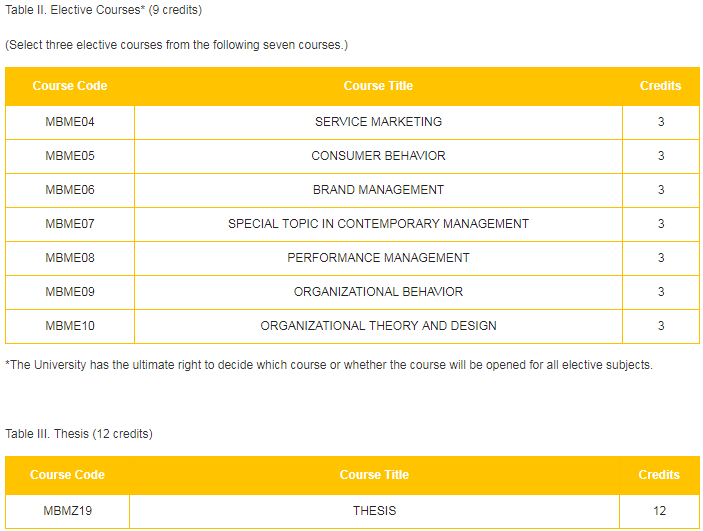Click the MBME06 course code cell
Image resolution: width=703 pixels, height=531 pixels.
tap(70, 190)
